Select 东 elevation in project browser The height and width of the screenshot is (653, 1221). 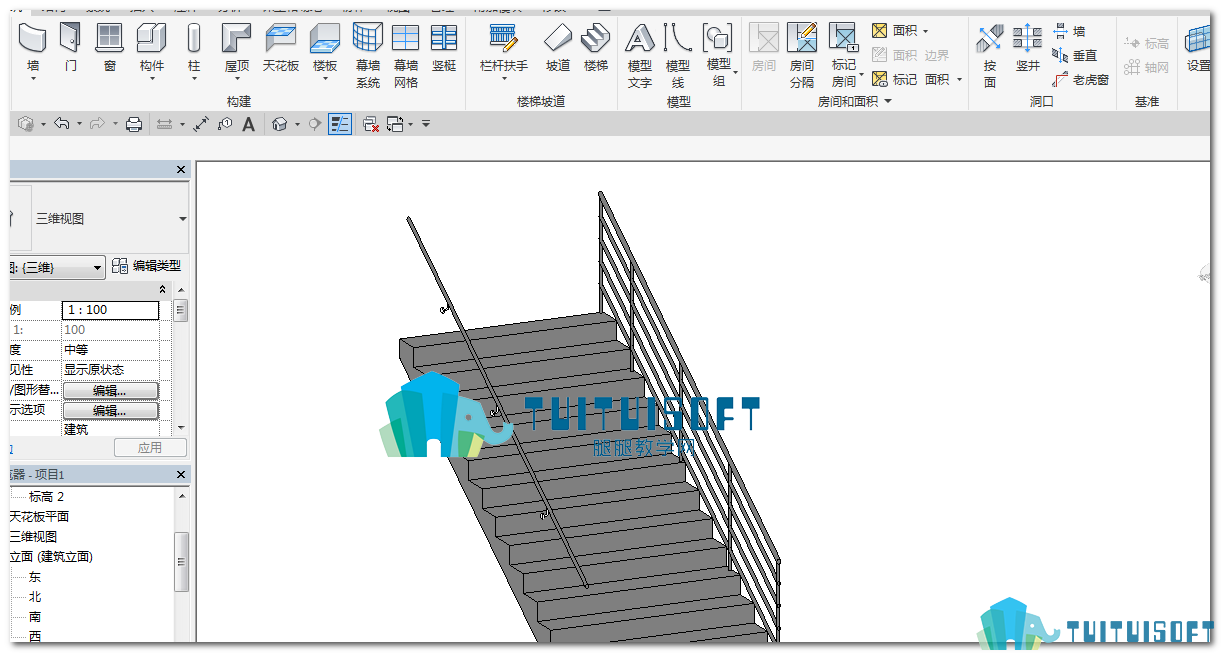coord(35,577)
